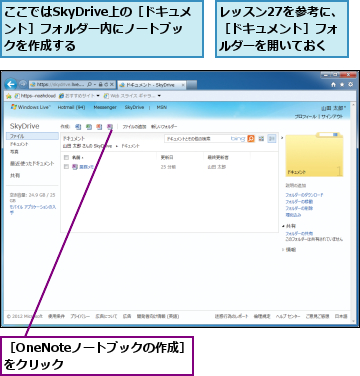The image size is (360, 376).
Task: Click the プロフィール link
Action: tap(306, 116)
